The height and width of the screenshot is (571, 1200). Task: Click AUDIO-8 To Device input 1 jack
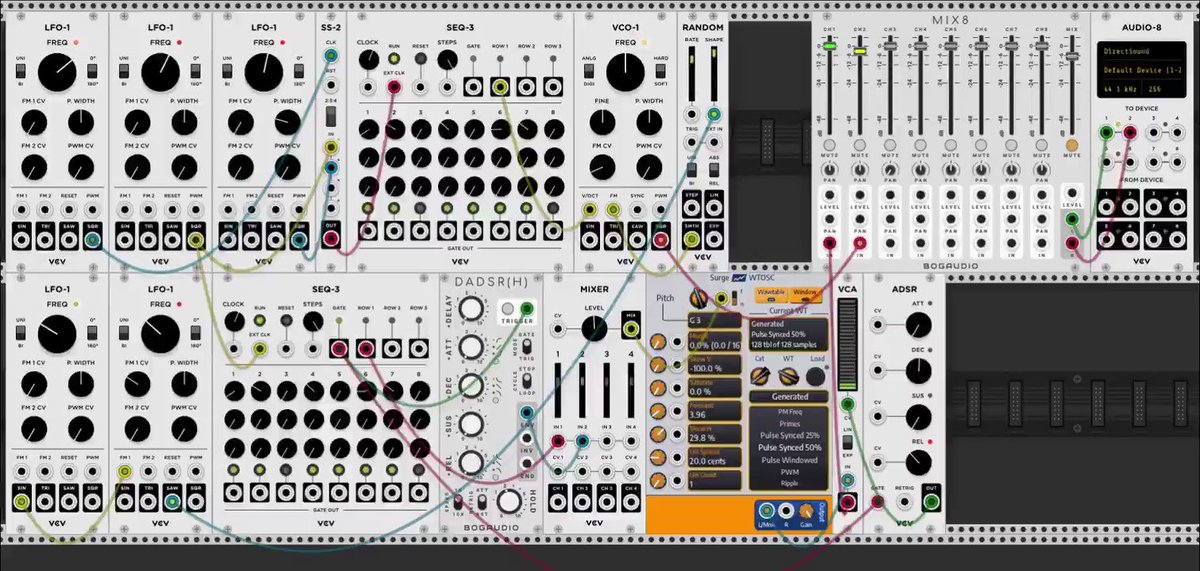1107,132
